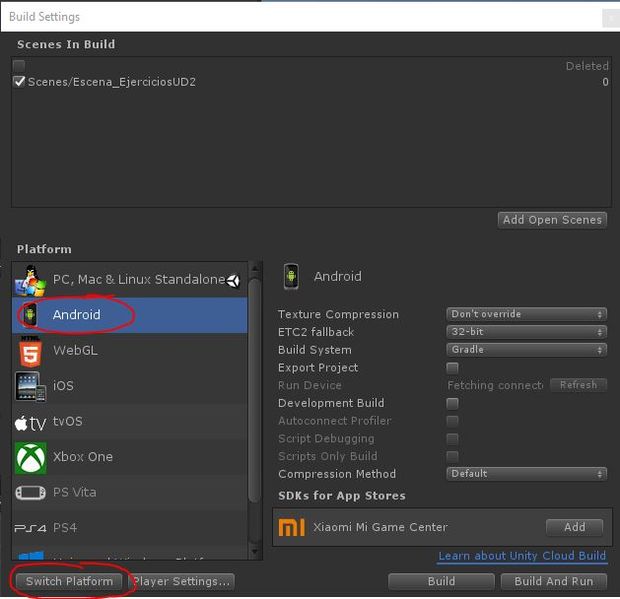Click the Scenes/Escena_EjerciciosUD2 scene name
The width and height of the screenshot is (620, 599).
[112, 82]
